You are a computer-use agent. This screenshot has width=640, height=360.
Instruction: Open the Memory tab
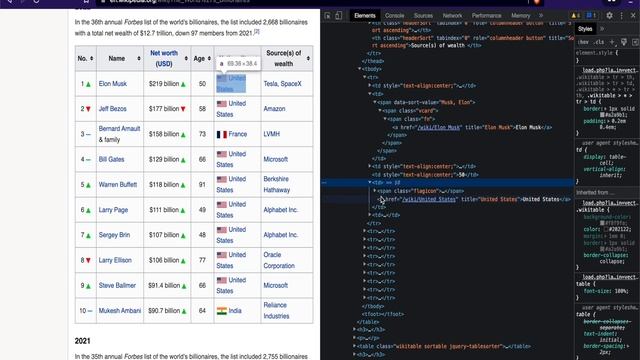[520, 16]
